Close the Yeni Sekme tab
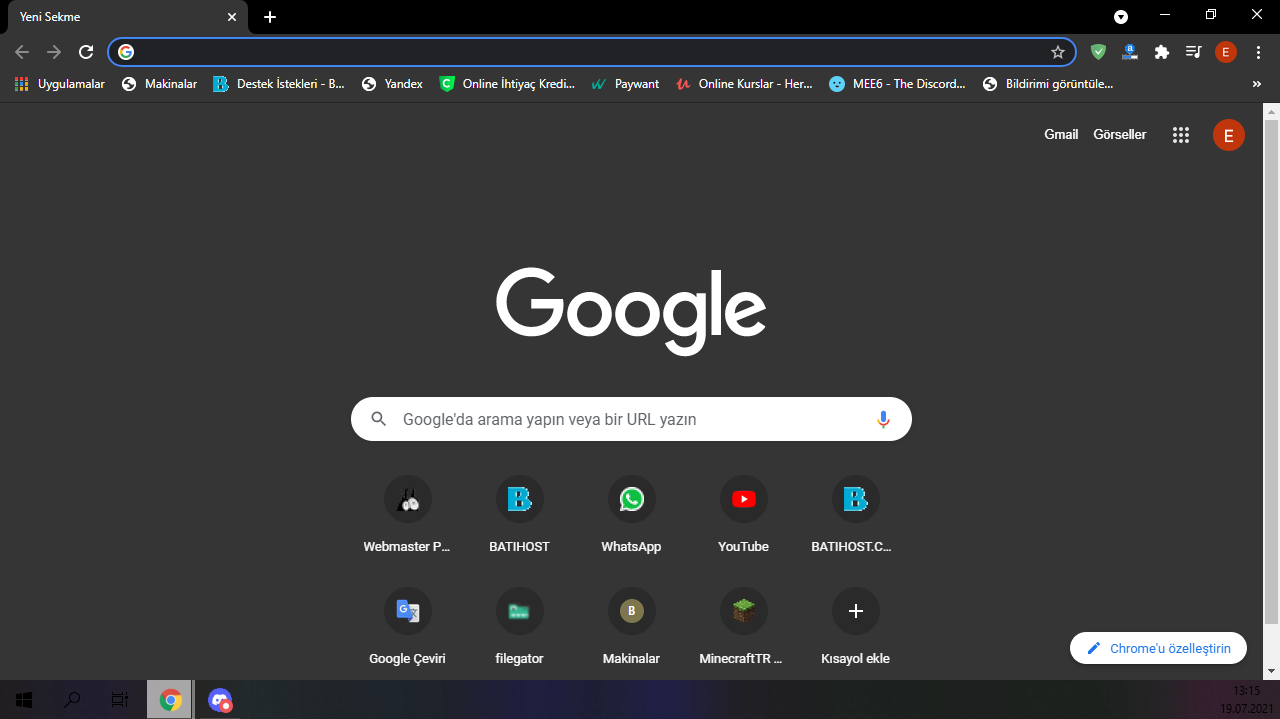Screen dimensions: 1280x719 pyautogui.click(x=232, y=17)
